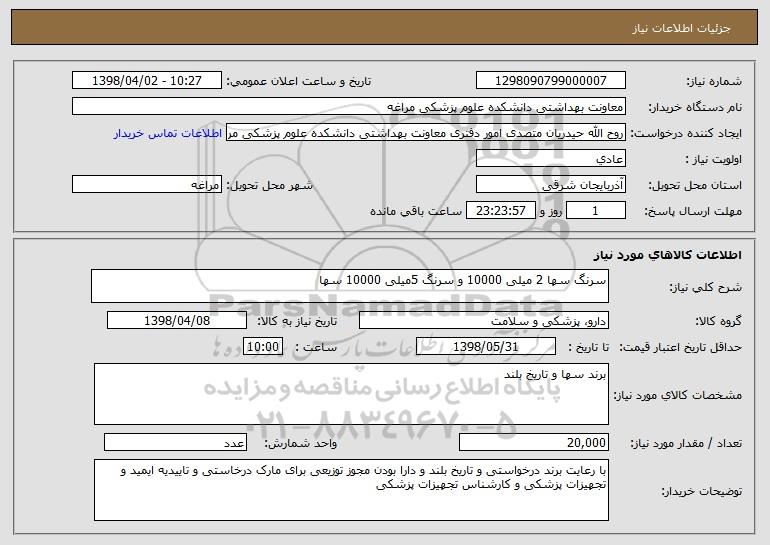The height and width of the screenshot is (545, 770).
Task: Click the label مشخصات کالای مورد نیاز
Action: coord(678,395)
